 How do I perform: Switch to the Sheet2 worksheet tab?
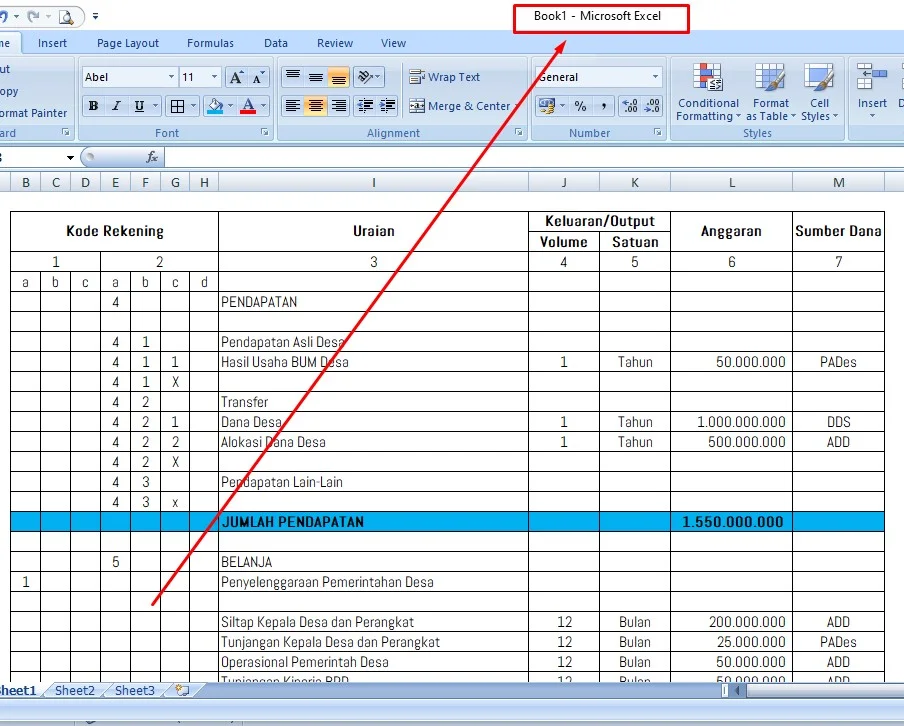[75, 690]
